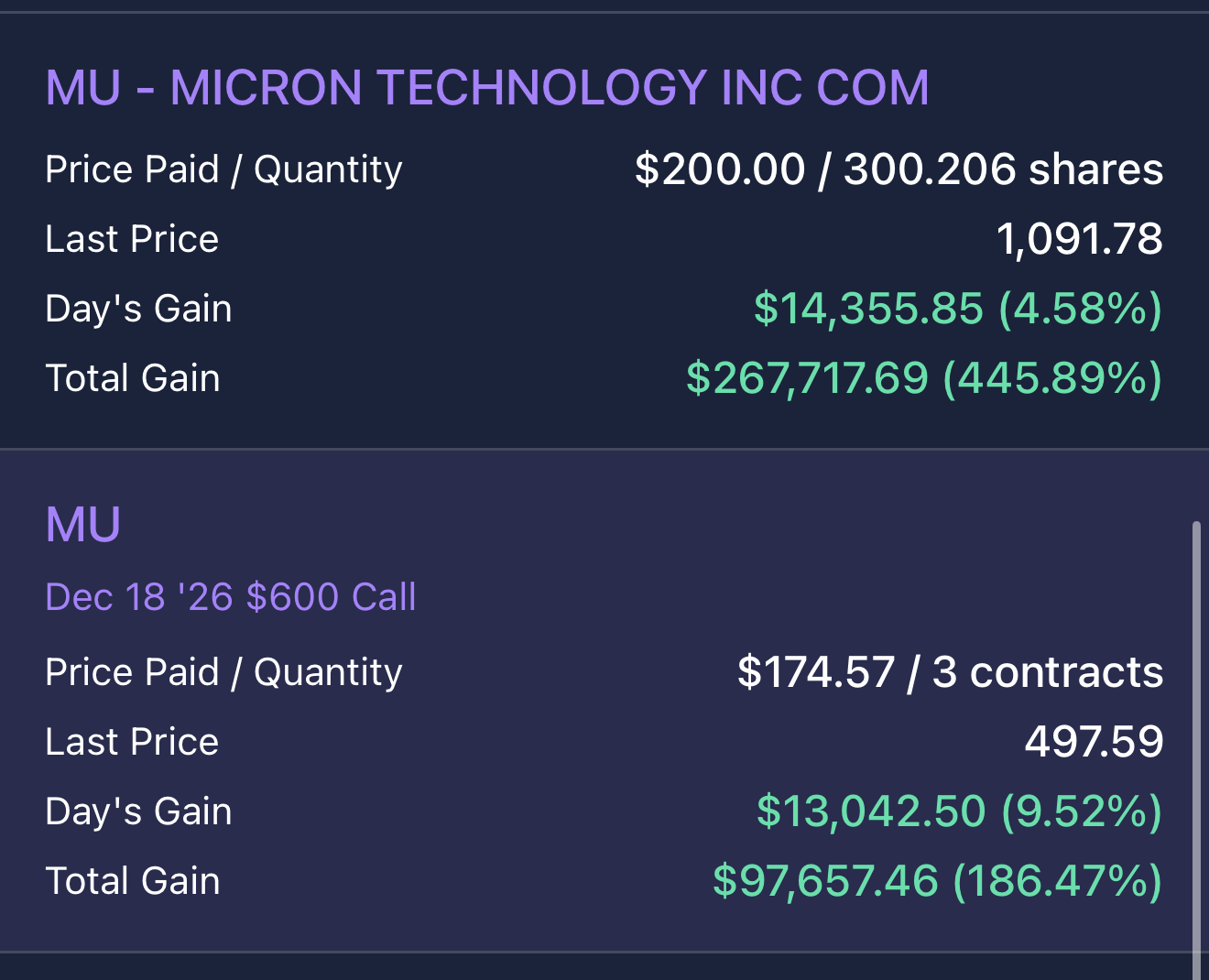Click the $174.57 / 3 contracts value

[950, 672]
